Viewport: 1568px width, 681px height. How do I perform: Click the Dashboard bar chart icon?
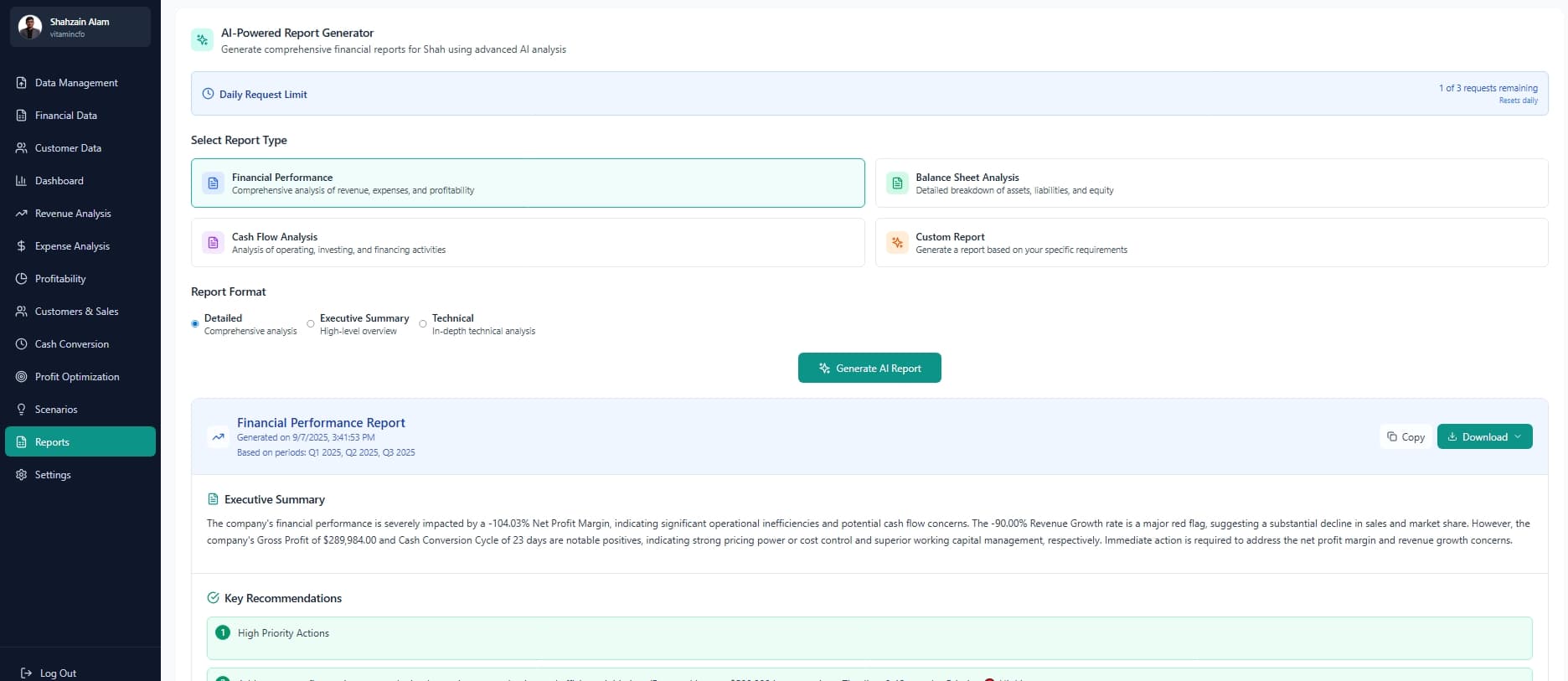click(x=22, y=181)
